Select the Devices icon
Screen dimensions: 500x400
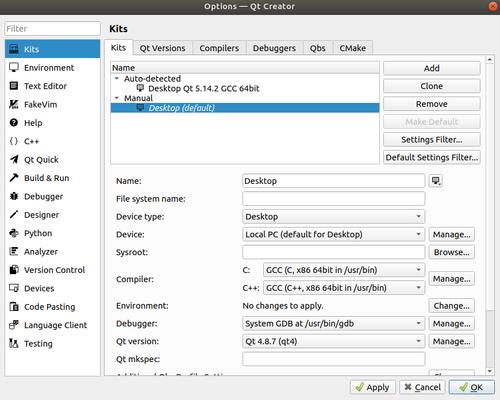[14, 288]
